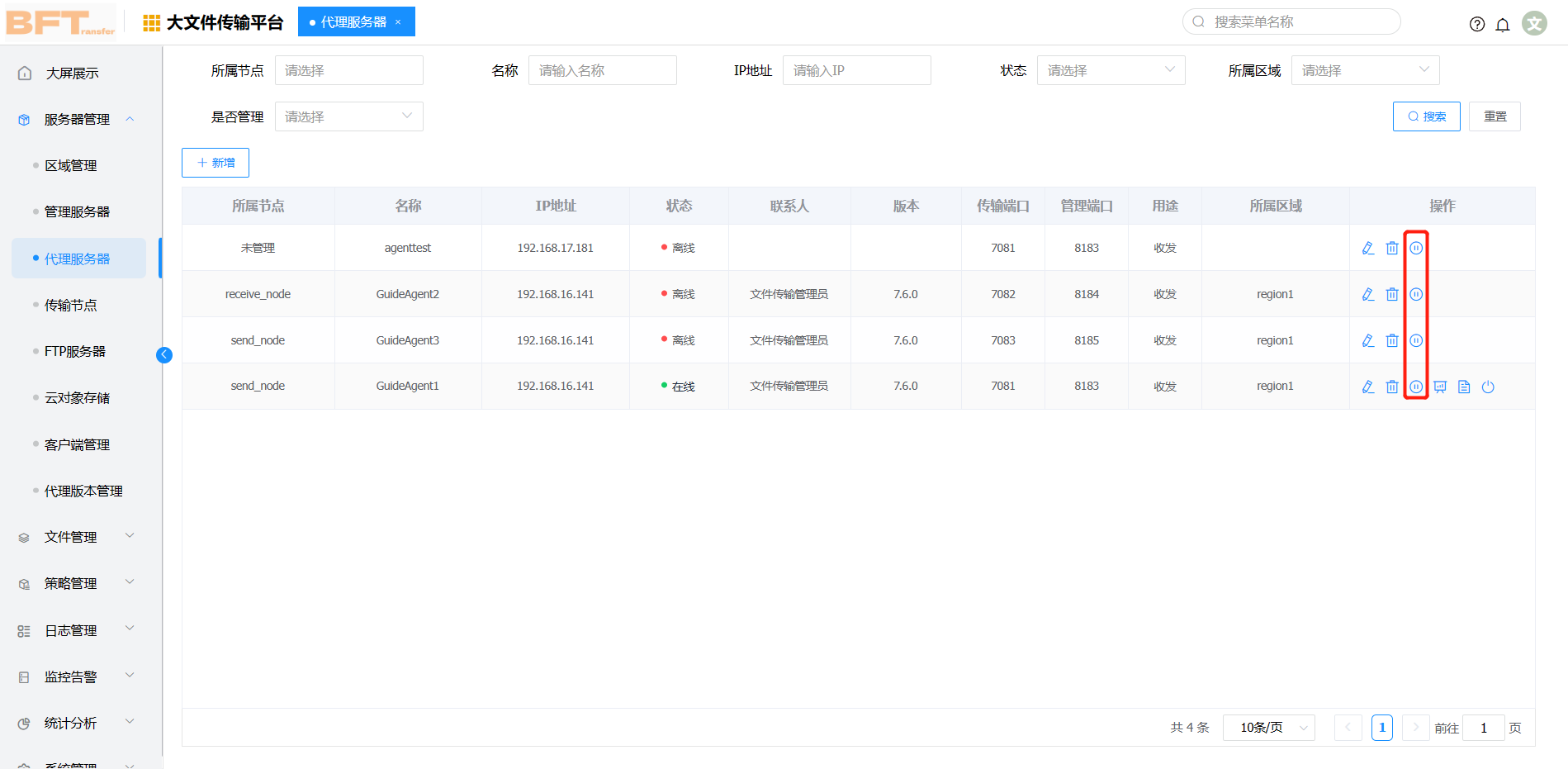Open the notification bell icon
This screenshot has width=1568, height=769.
[x=1502, y=24]
